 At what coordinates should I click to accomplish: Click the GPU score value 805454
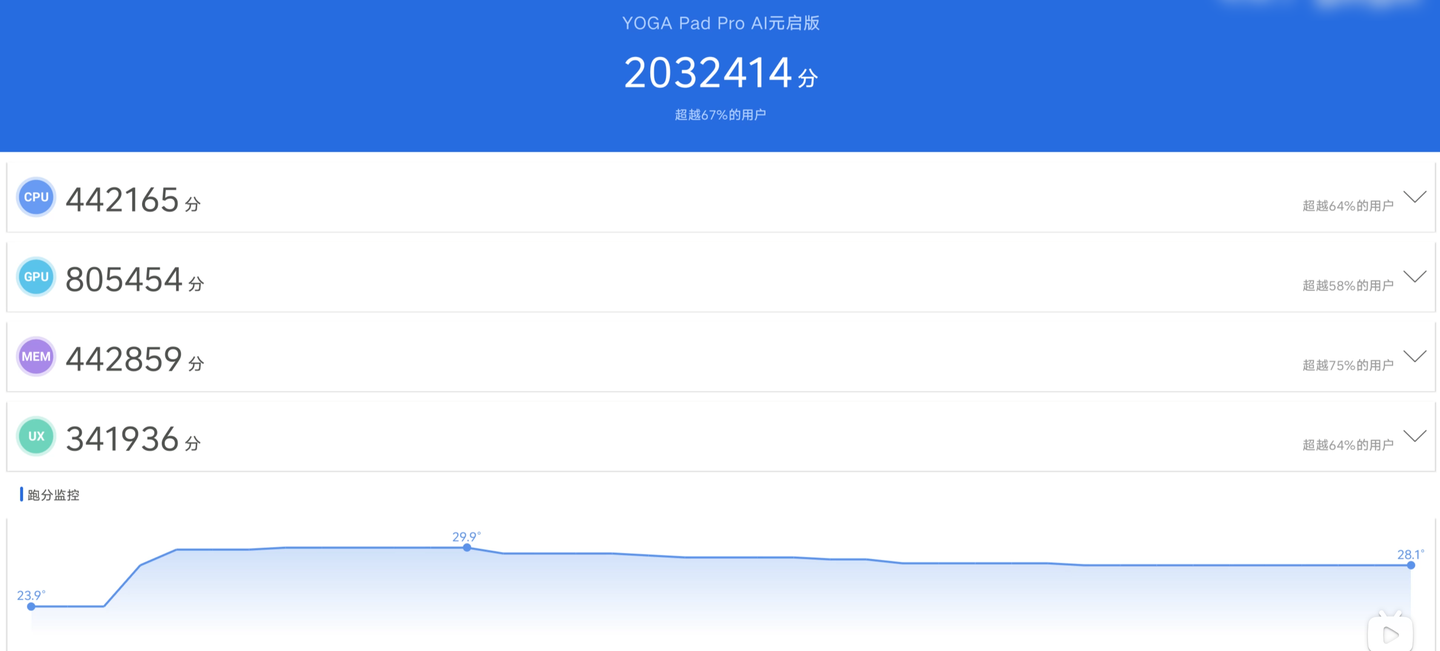tap(124, 280)
